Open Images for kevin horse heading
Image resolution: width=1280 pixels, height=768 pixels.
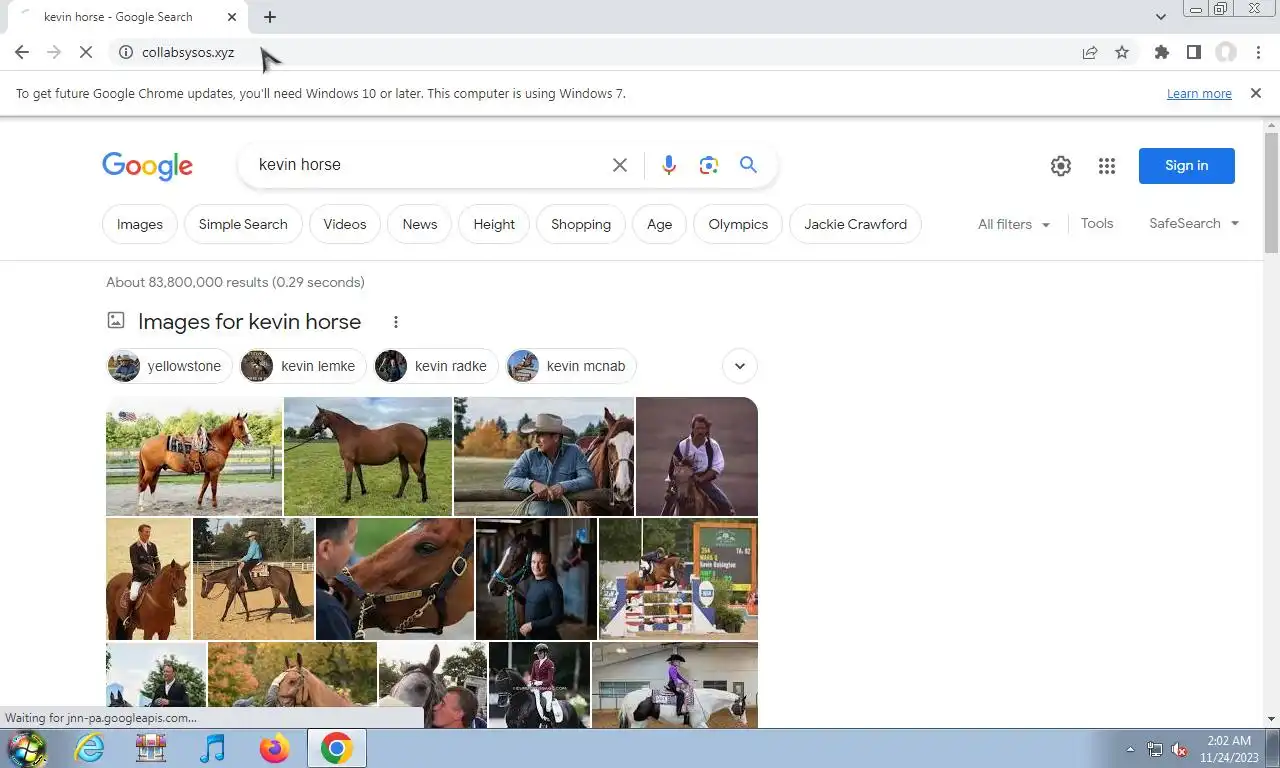249,322
